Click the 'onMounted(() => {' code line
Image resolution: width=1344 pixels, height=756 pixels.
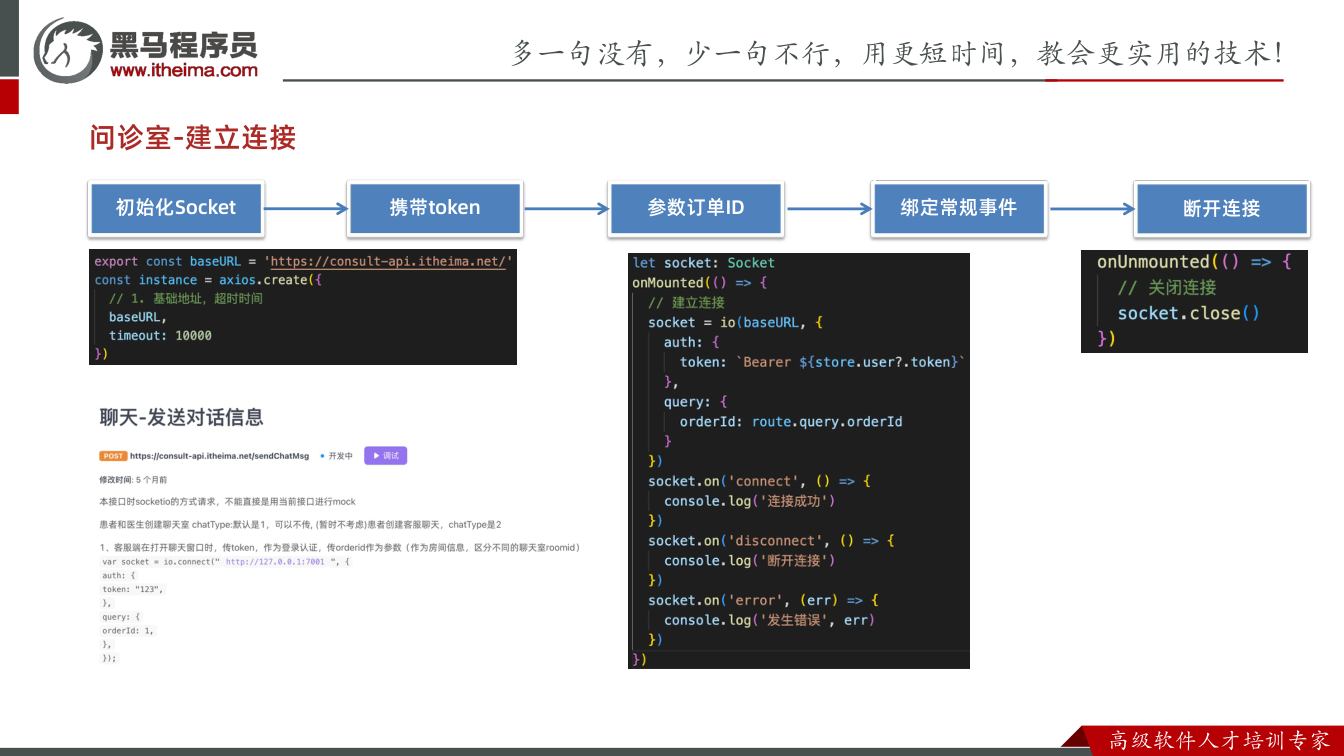[x=699, y=283]
